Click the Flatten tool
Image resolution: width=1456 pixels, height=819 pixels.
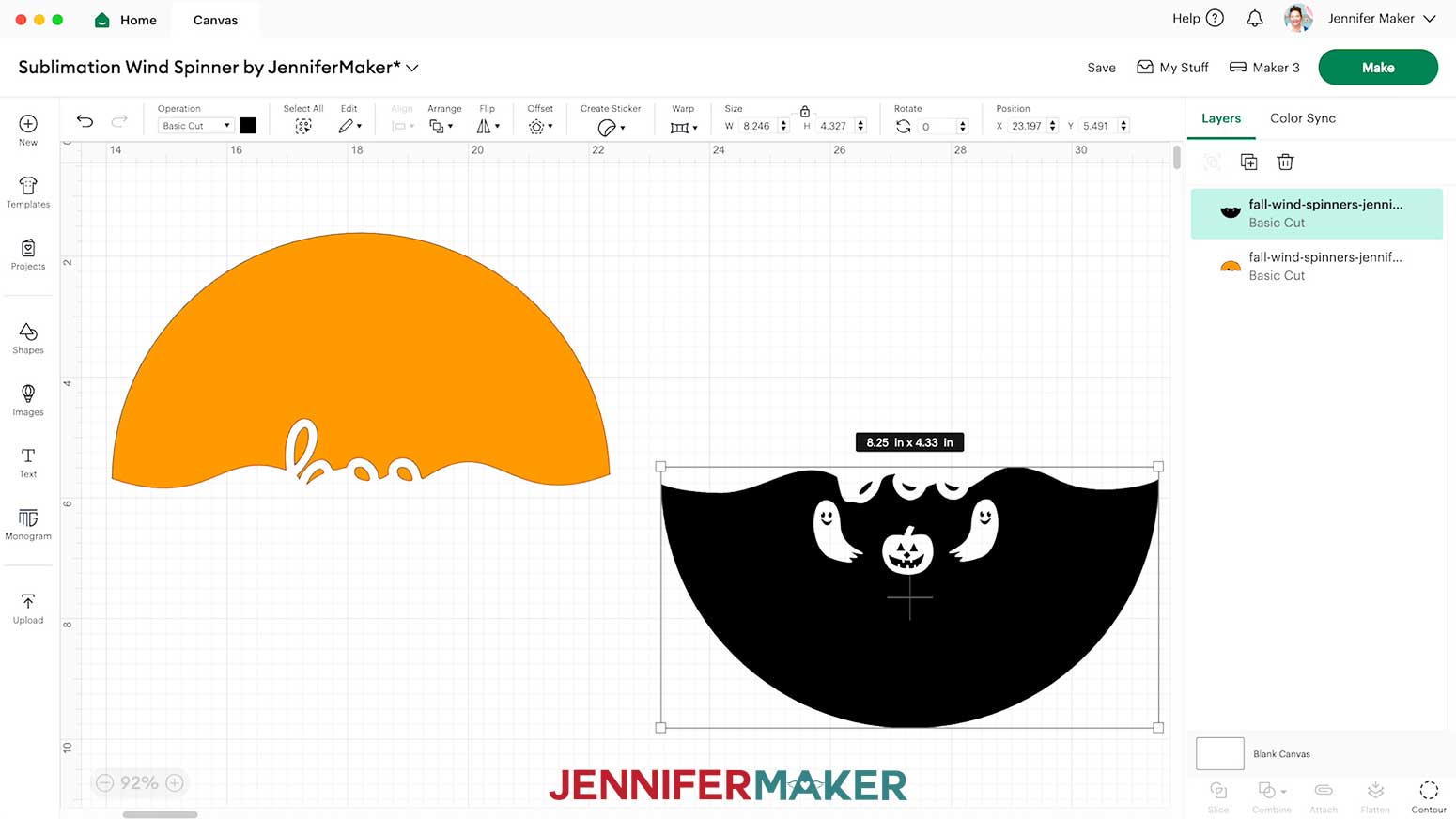[x=1375, y=796]
